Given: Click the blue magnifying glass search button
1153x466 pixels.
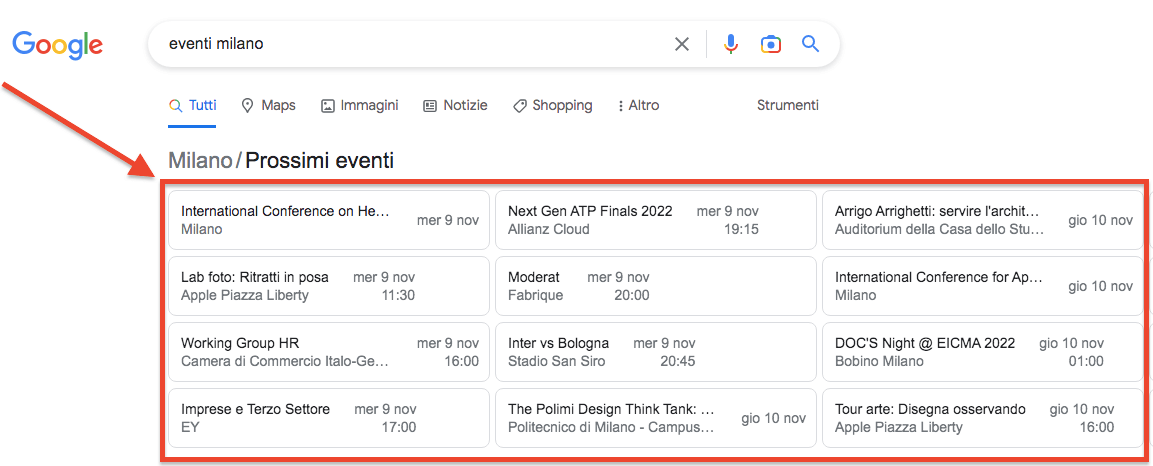Looking at the screenshot, I should pos(810,44).
